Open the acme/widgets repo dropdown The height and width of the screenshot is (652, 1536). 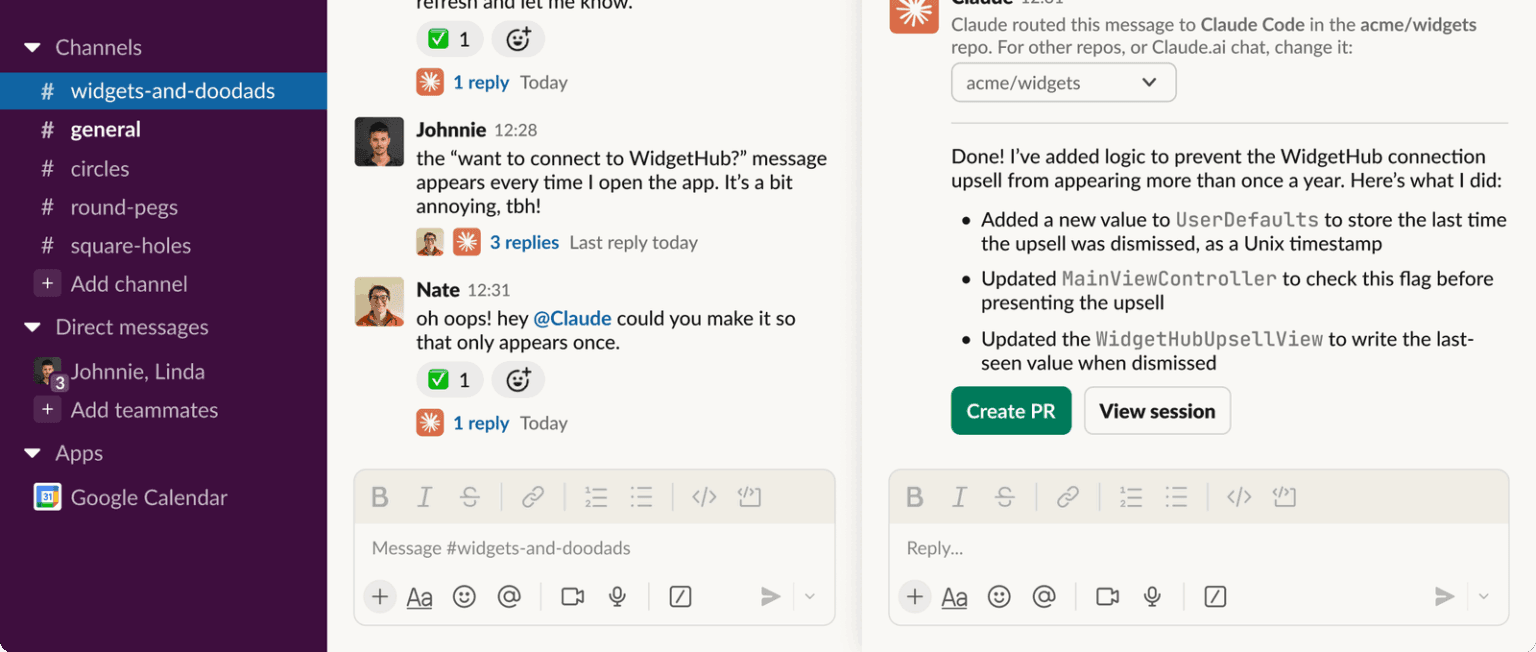[1063, 83]
